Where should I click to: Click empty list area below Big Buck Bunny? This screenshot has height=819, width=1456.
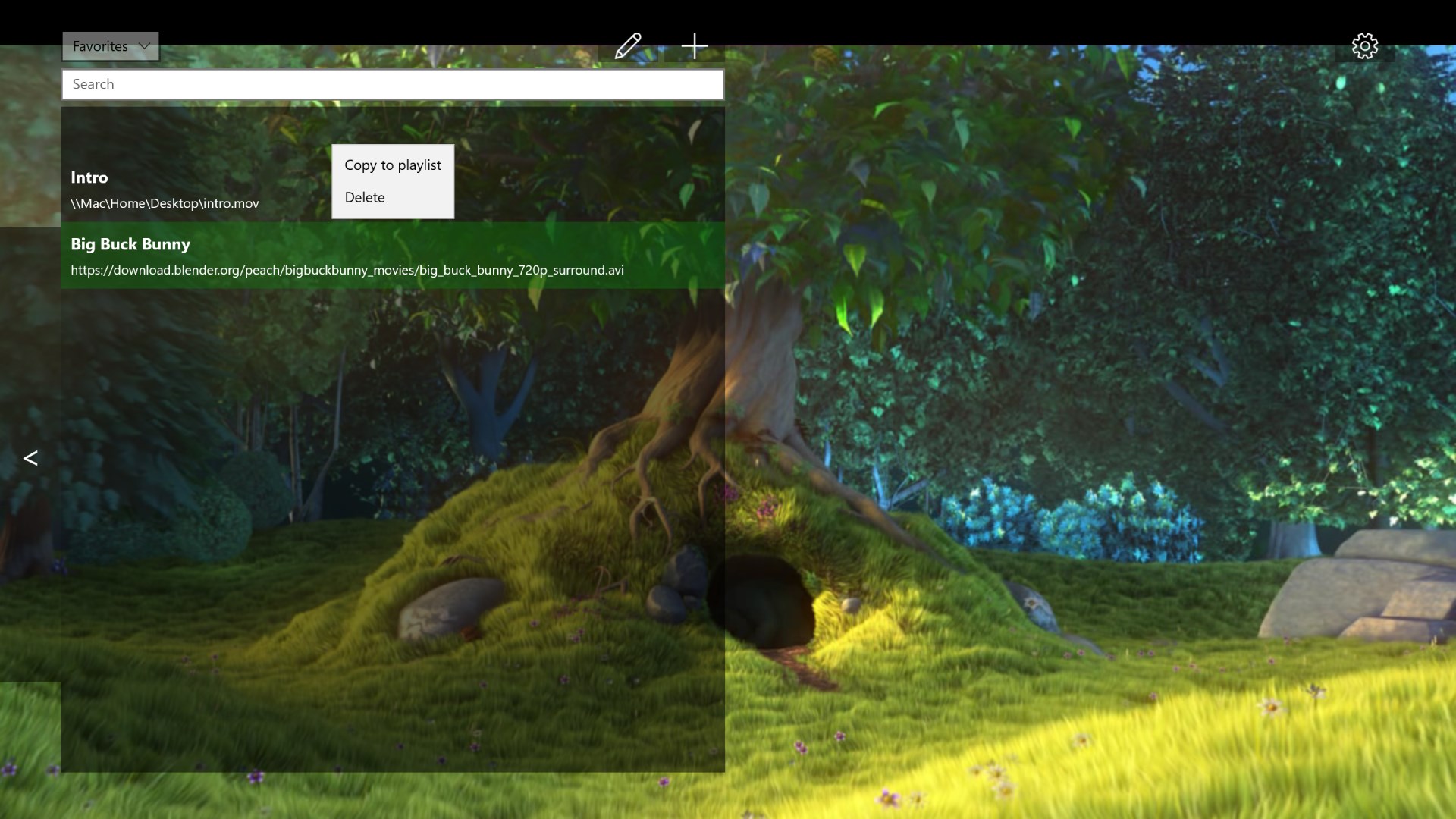click(392, 531)
